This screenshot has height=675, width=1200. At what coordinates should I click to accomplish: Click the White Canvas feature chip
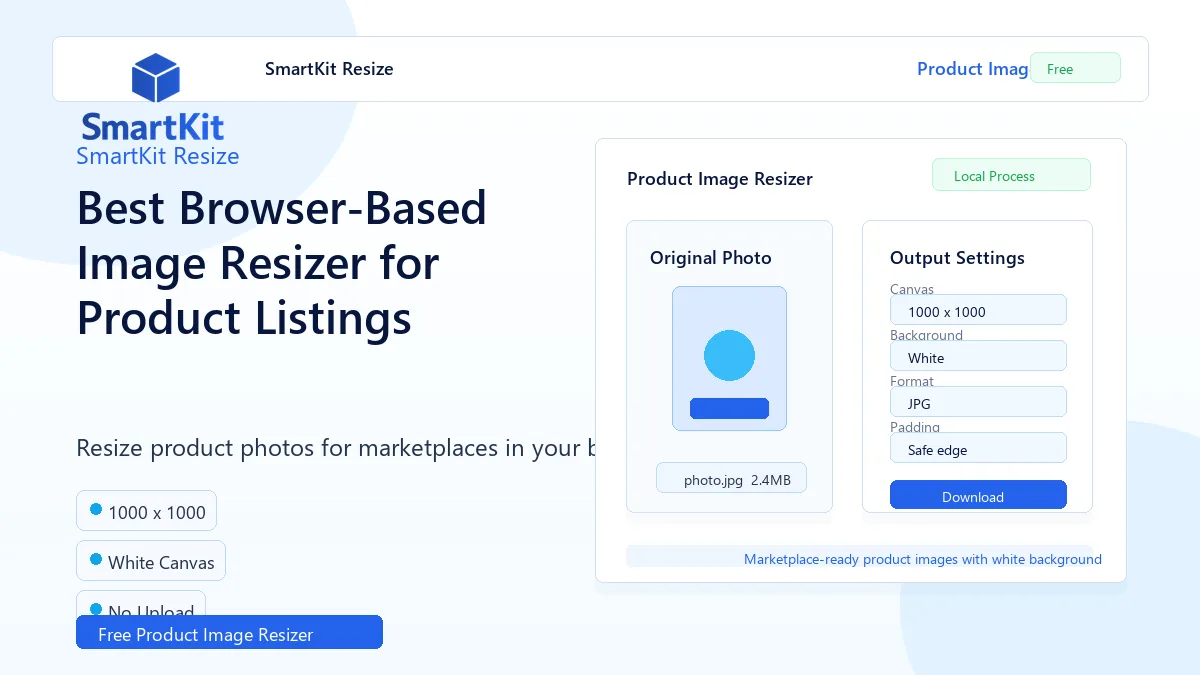click(151, 561)
